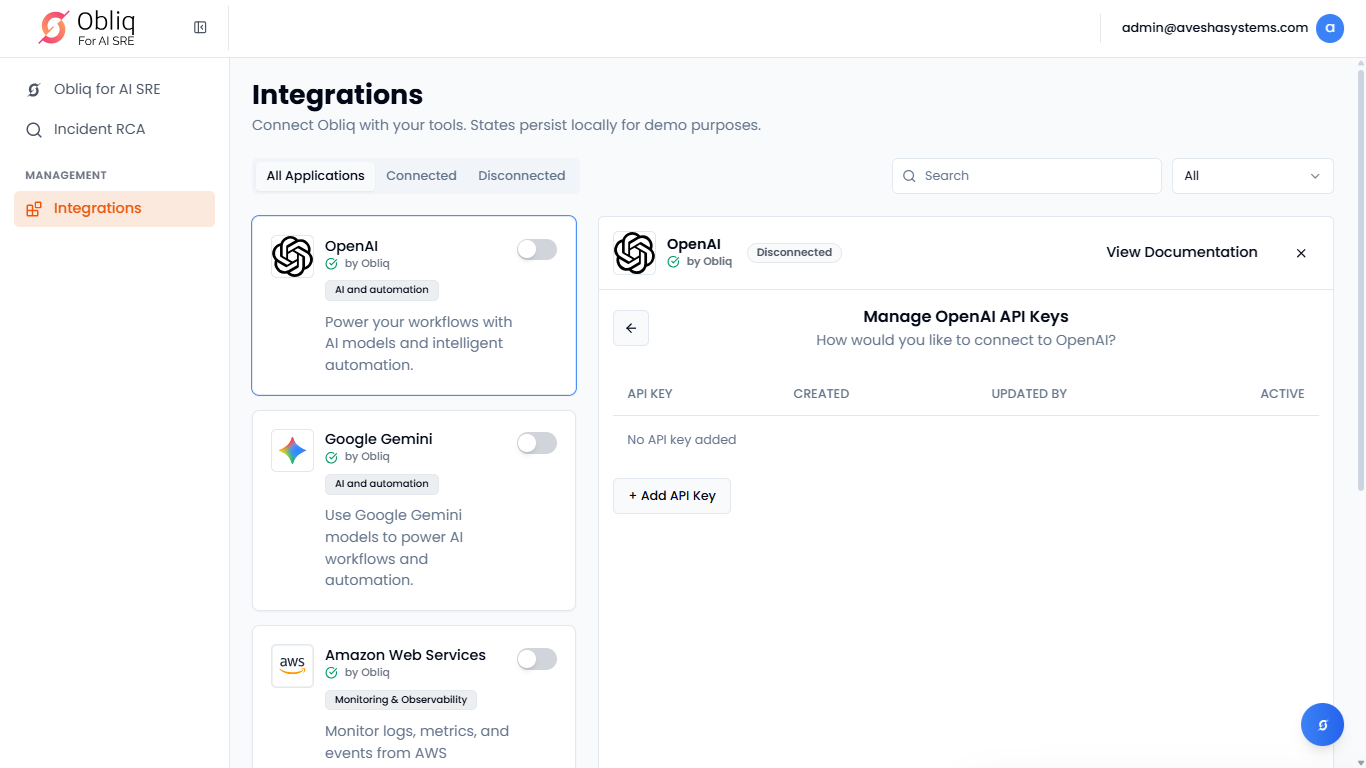This screenshot has width=1366, height=768.
Task: Select the All Applications tab
Action: point(315,176)
